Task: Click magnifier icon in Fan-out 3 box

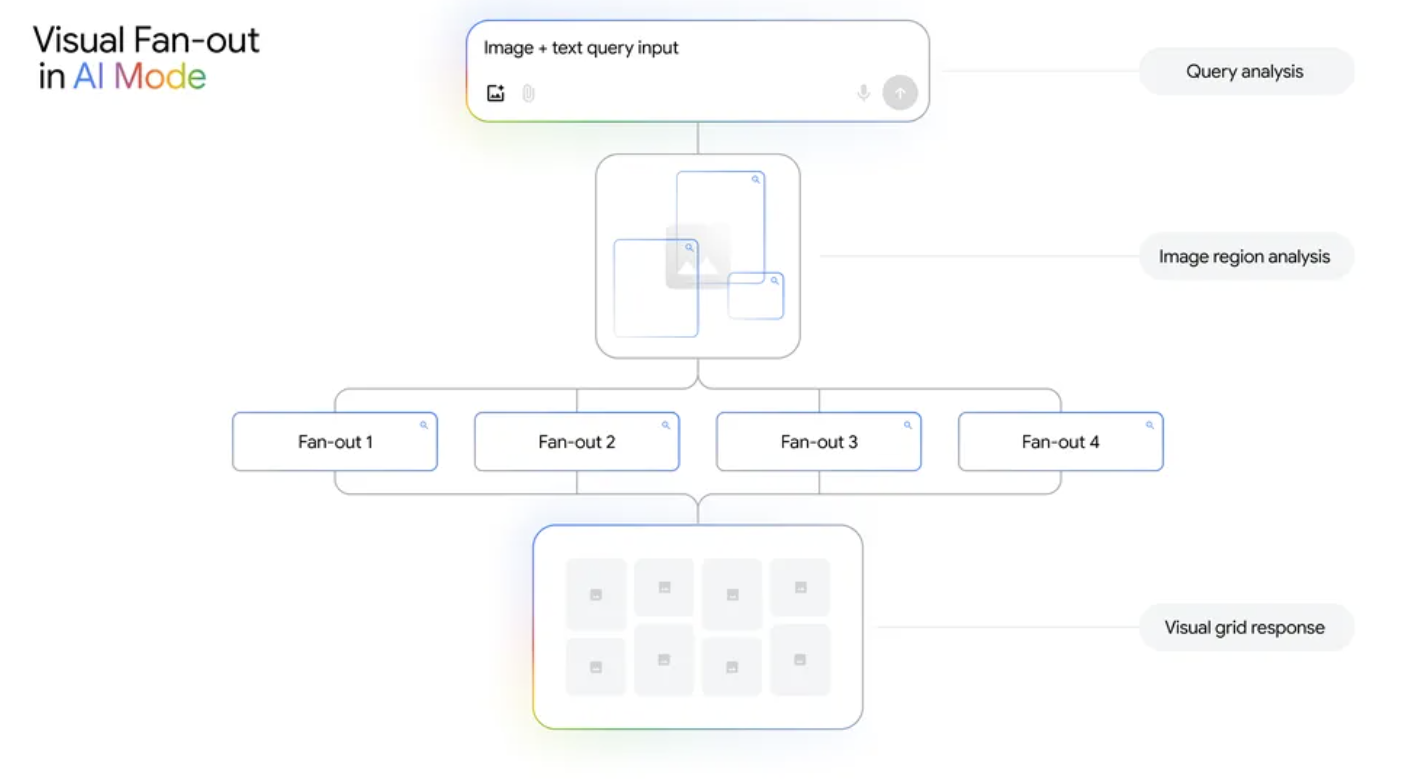Action: 908,425
